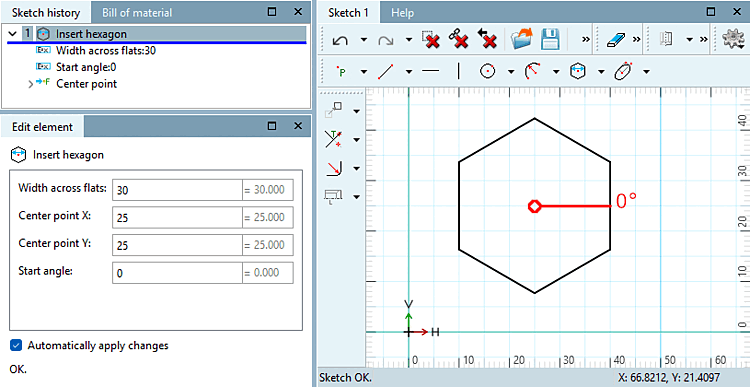This screenshot has height=387, width=750.
Task: Select the slot shape tool
Action: point(623,71)
